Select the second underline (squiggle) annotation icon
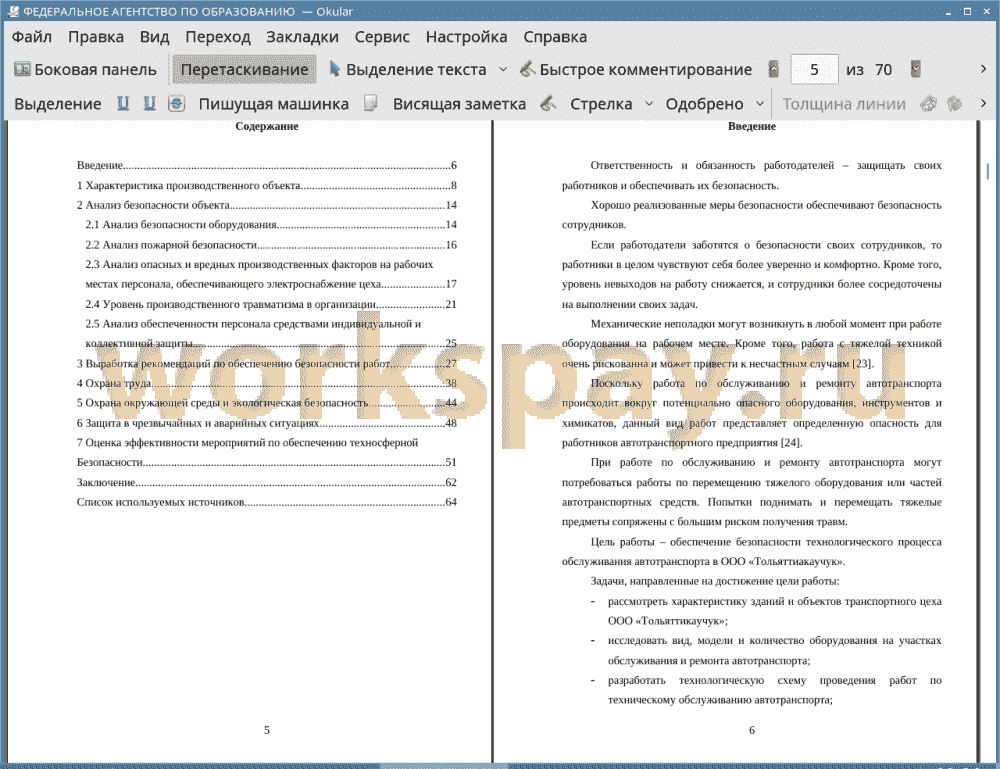The image size is (1000, 769). [149, 103]
